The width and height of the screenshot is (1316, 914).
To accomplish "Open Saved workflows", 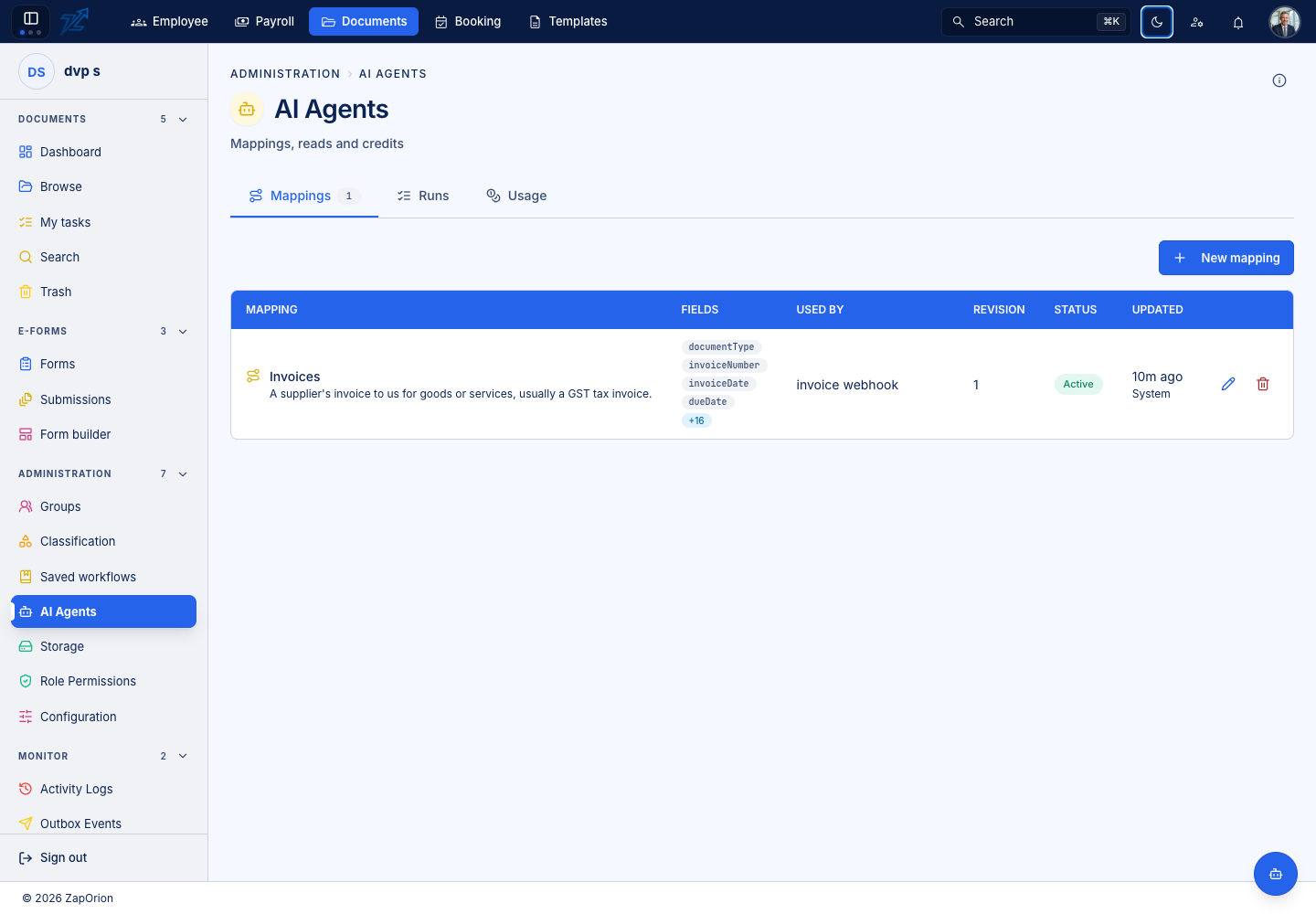I will tap(103, 577).
